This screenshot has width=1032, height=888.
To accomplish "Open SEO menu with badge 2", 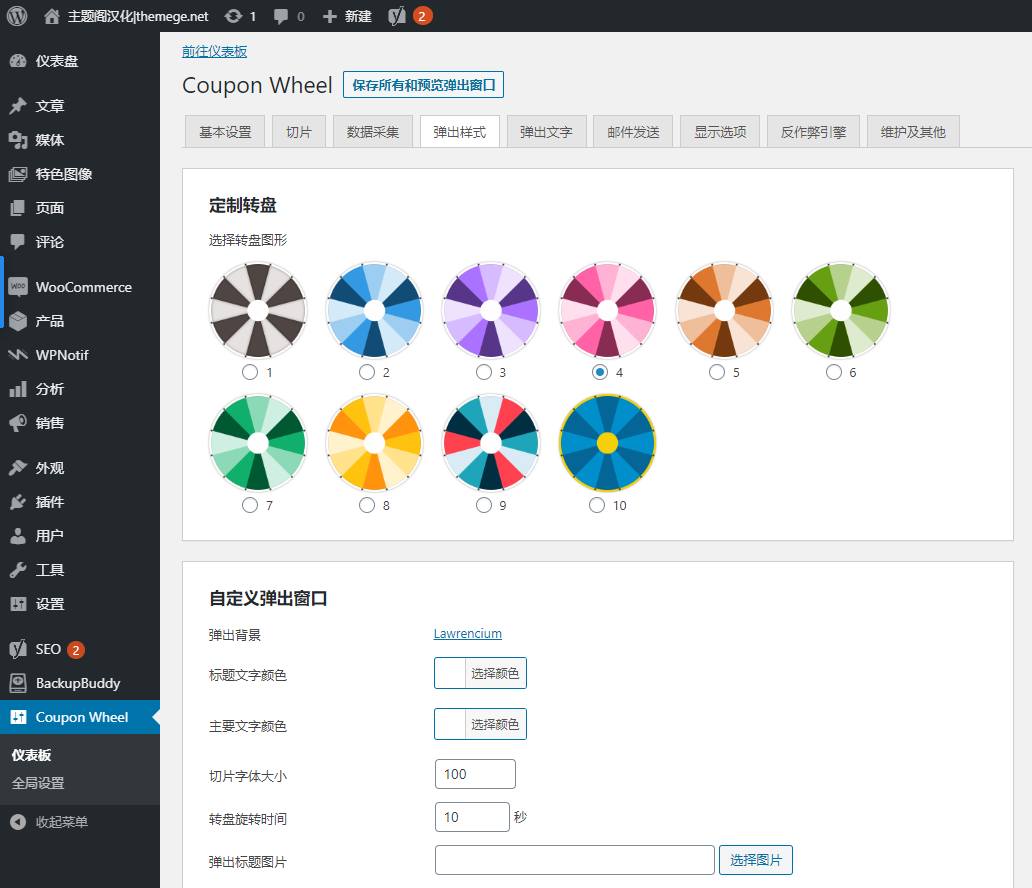I will pos(80,649).
